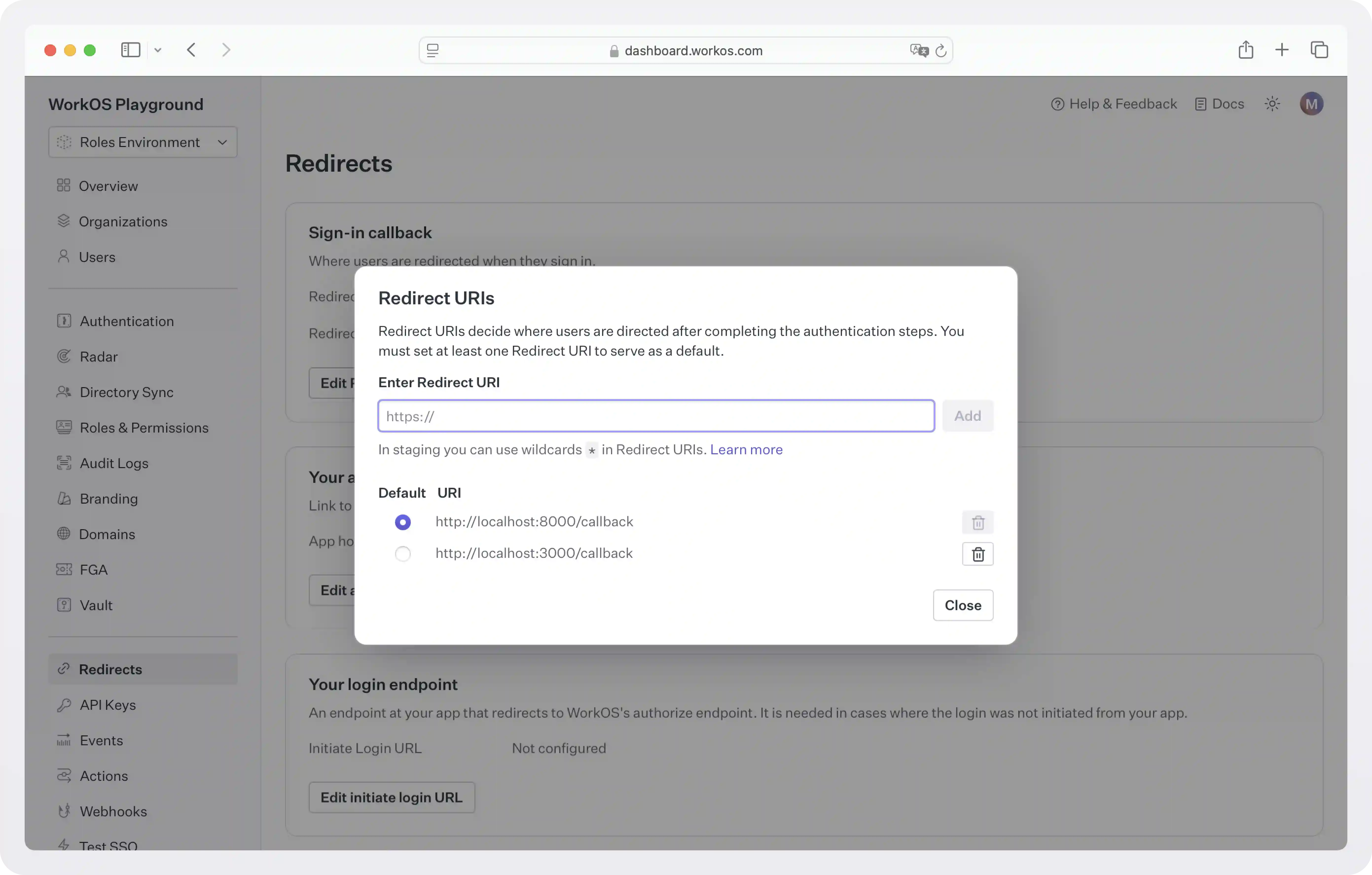Click http://localhost:8000/callback text
This screenshot has width=1372, height=875.
click(534, 521)
